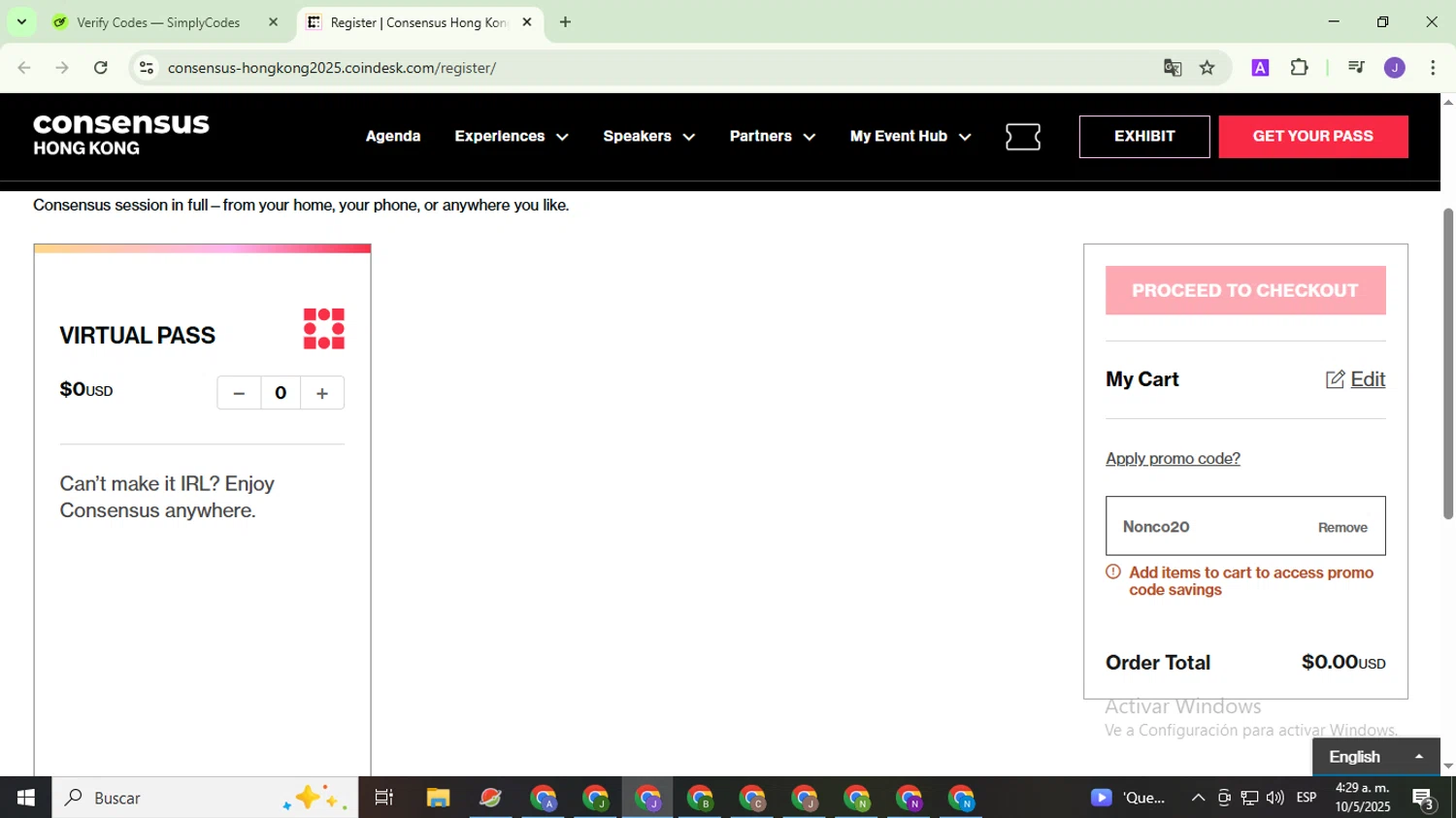This screenshot has width=1456, height=818.
Task: Click the address bar URL
Action: tap(332, 68)
